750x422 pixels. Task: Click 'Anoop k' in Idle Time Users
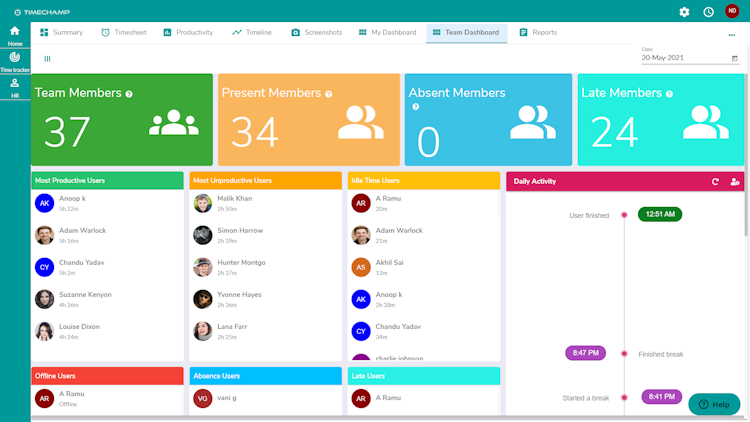(x=389, y=295)
